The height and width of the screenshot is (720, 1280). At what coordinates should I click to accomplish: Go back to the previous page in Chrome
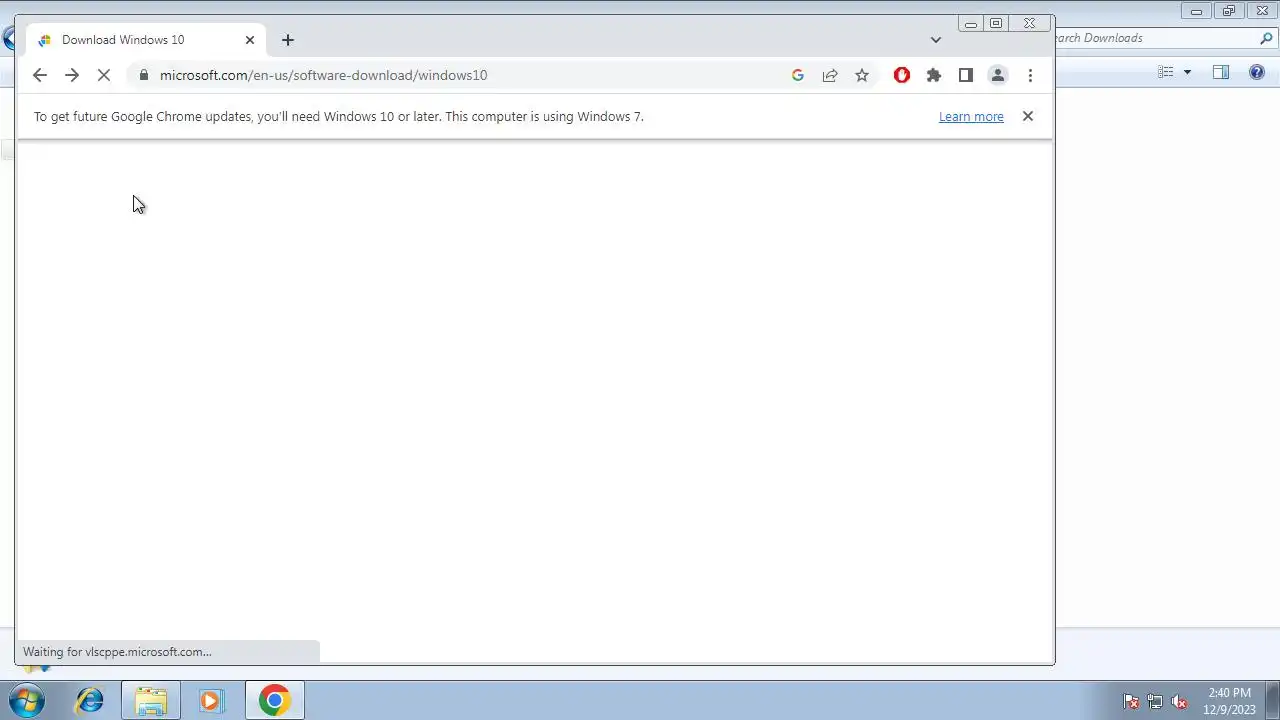click(40, 75)
